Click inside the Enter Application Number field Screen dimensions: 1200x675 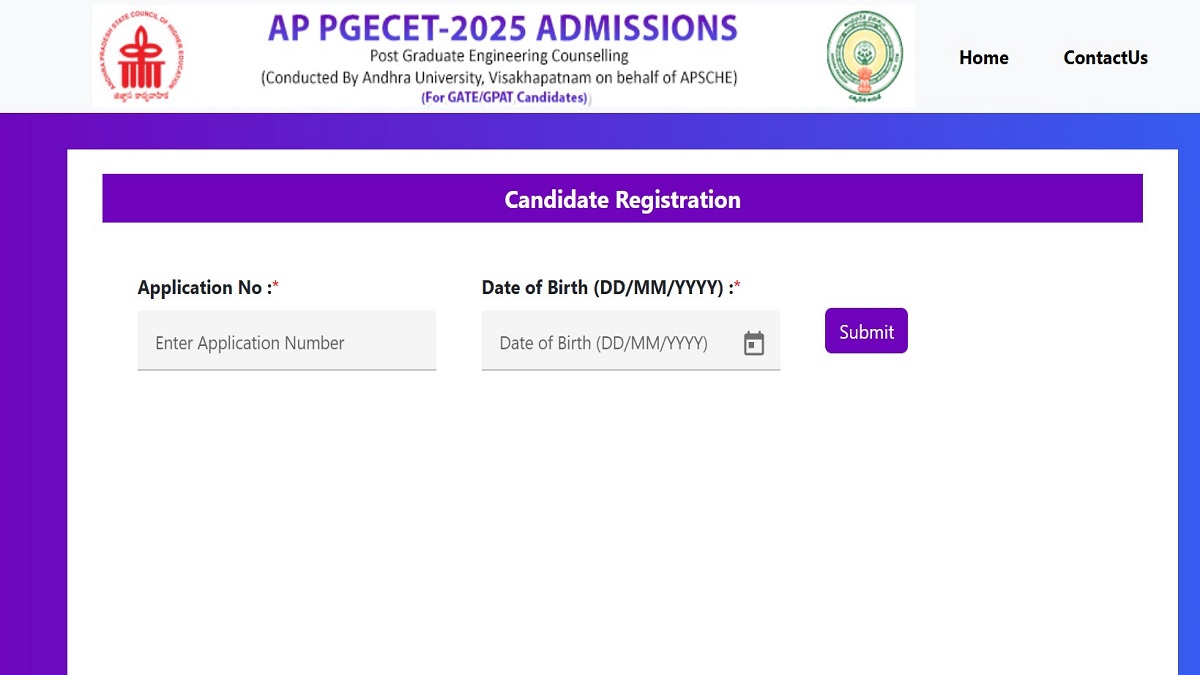(286, 340)
